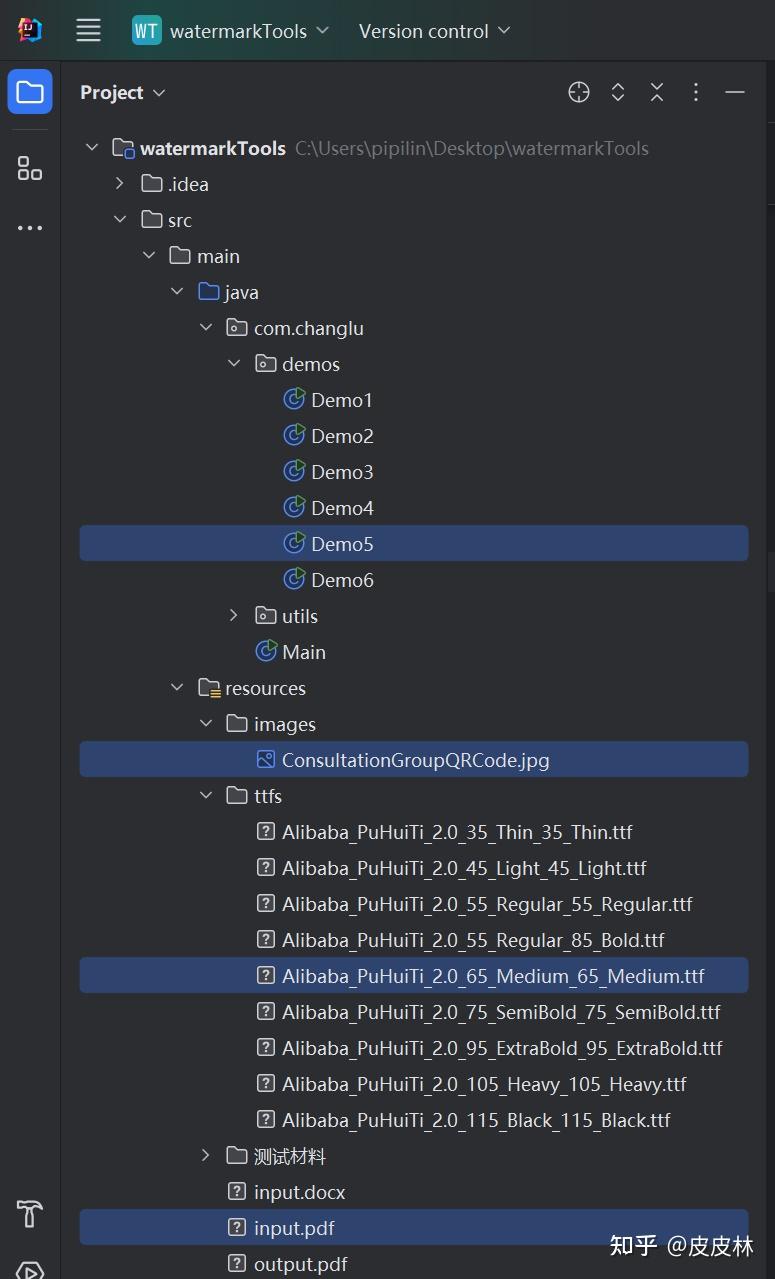
Task: Expand the utils package
Action: point(234,616)
